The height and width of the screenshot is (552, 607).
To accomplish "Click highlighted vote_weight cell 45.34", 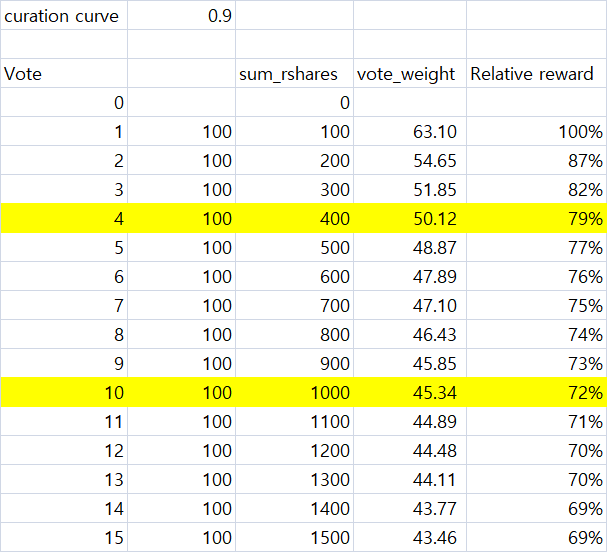I will click(x=410, y=393).
